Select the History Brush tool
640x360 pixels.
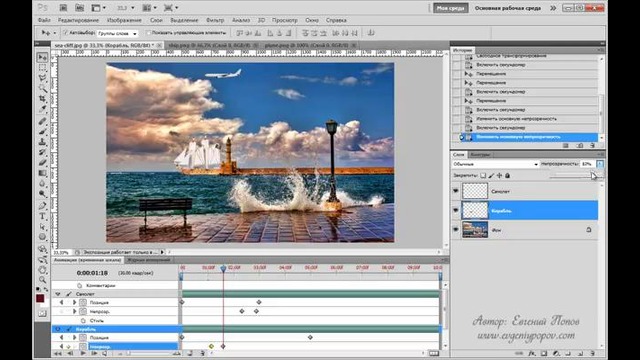(x=42, y=152)
